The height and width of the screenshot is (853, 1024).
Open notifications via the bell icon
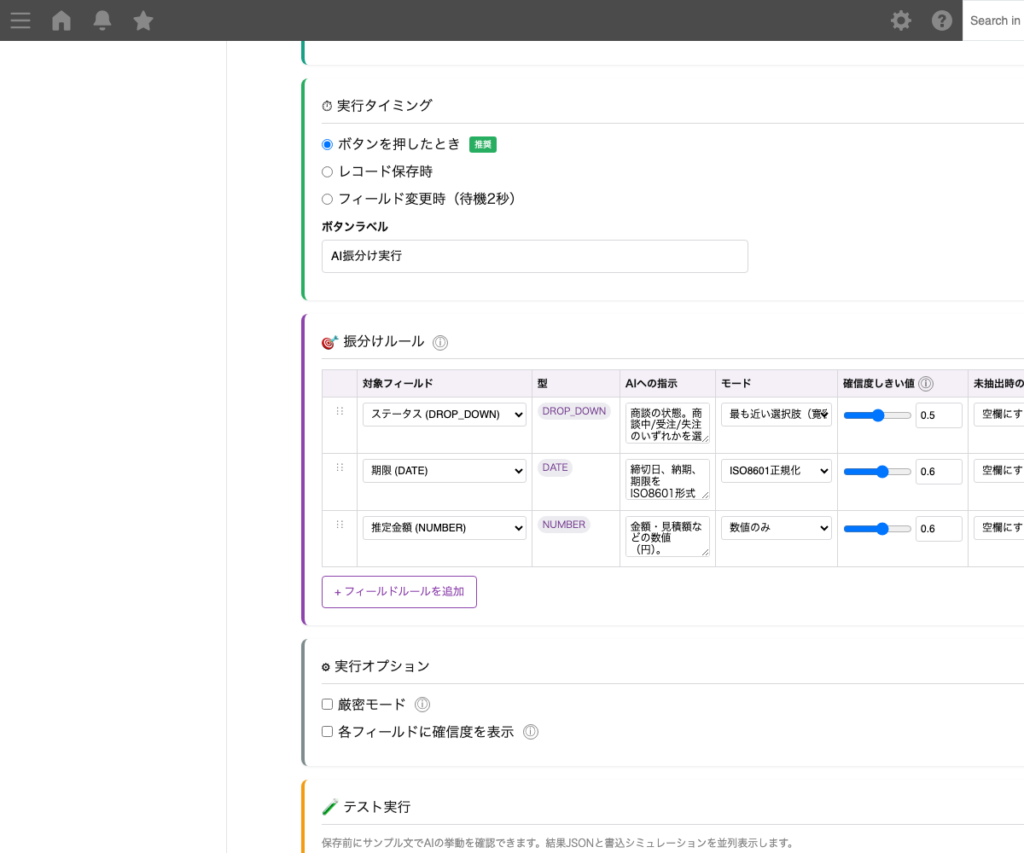pyautogui.click(x=101, y=20)
